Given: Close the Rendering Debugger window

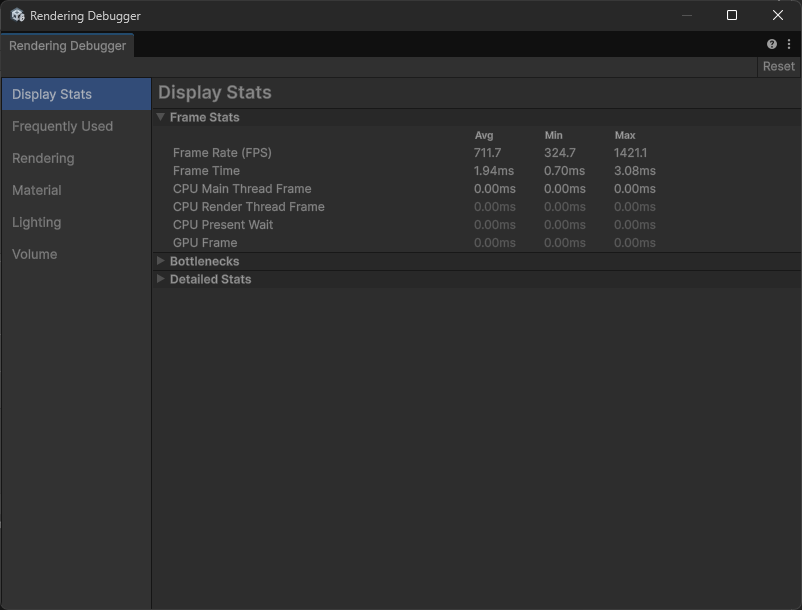Looking at the screenshot, I should [x=777, y=16].
